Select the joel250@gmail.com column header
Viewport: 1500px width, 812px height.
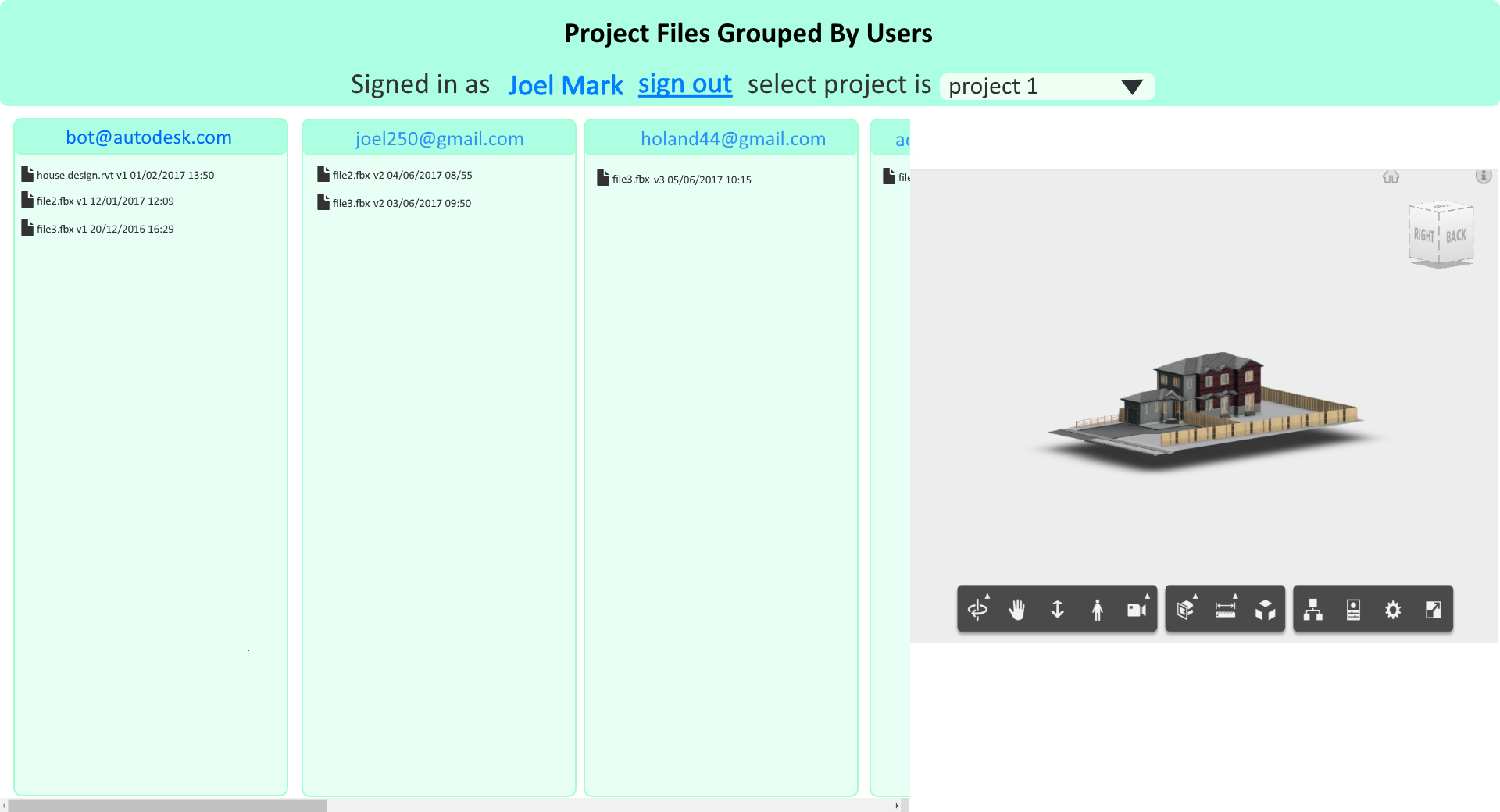(x=439, y=139)
